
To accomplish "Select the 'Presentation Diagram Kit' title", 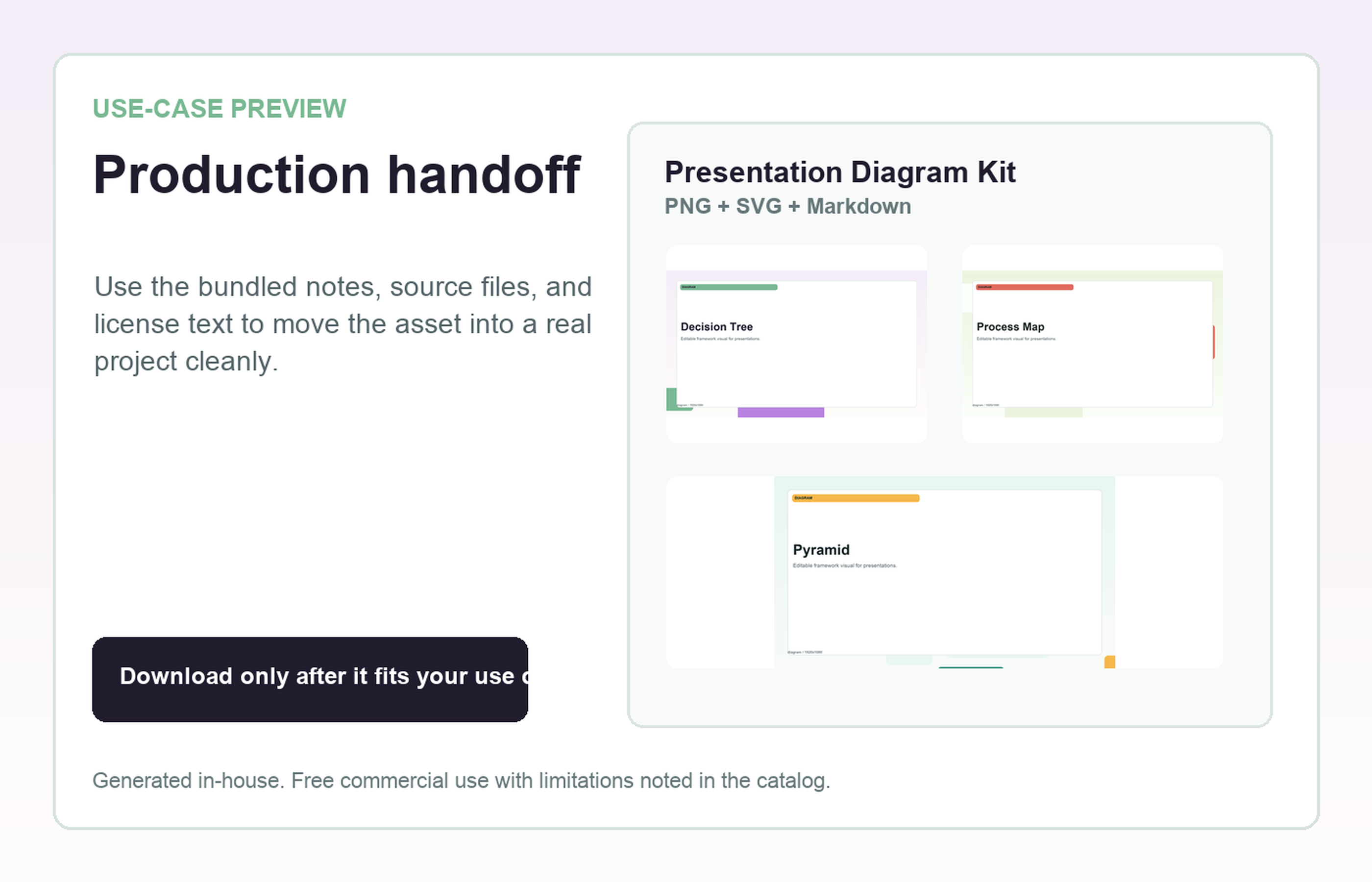I will coord(840,172).
